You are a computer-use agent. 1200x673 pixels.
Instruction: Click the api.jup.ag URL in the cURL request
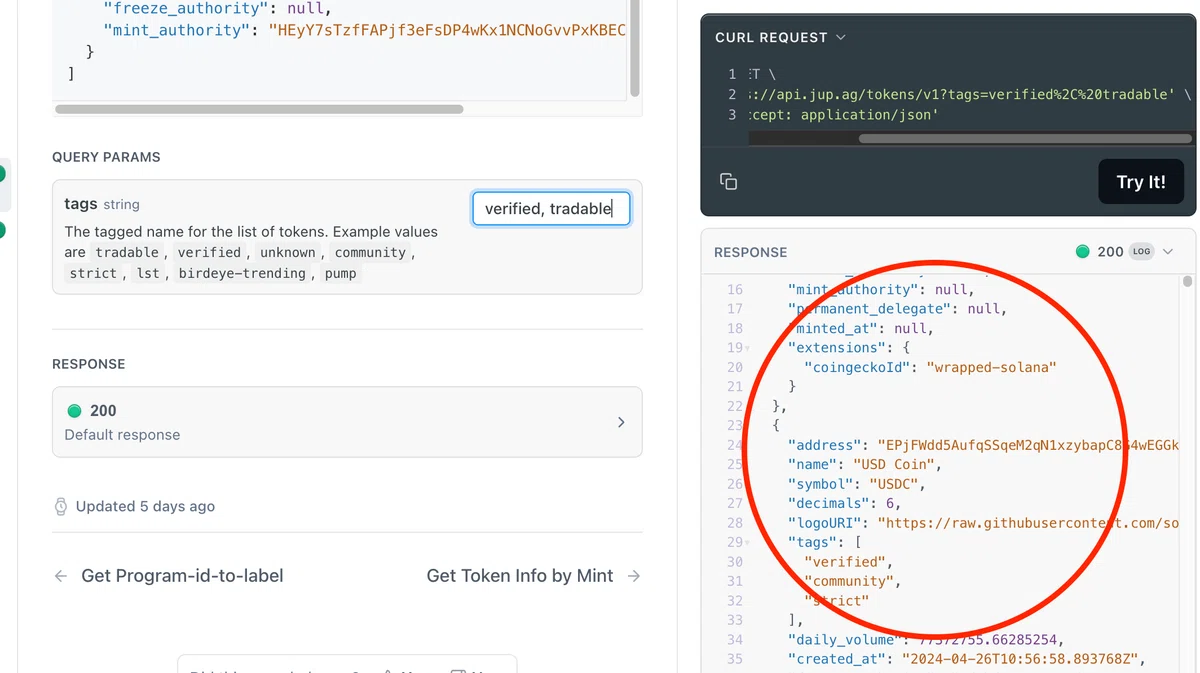(959, 94)
